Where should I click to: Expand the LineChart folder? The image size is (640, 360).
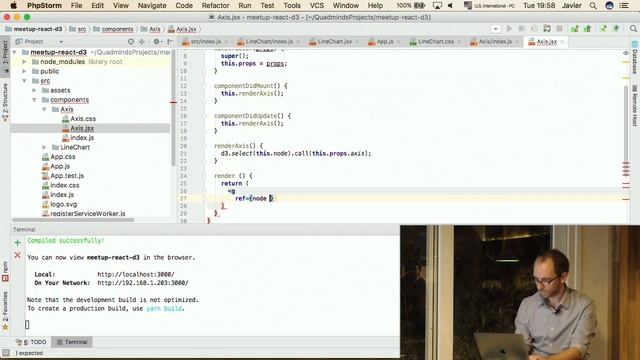[x=44, y=147]
